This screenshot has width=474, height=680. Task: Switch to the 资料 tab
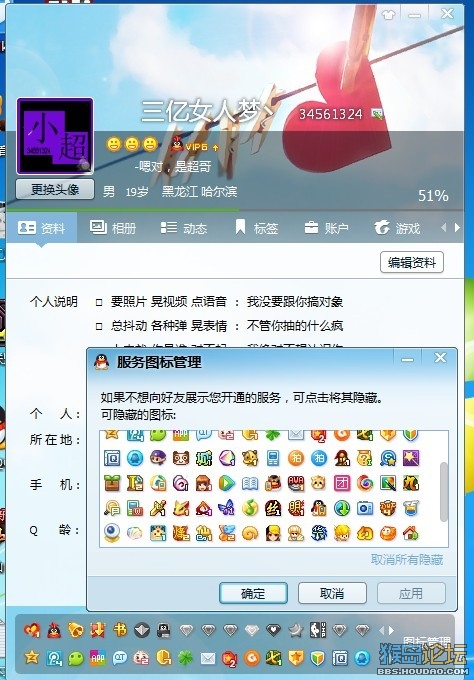coord(42,228)
